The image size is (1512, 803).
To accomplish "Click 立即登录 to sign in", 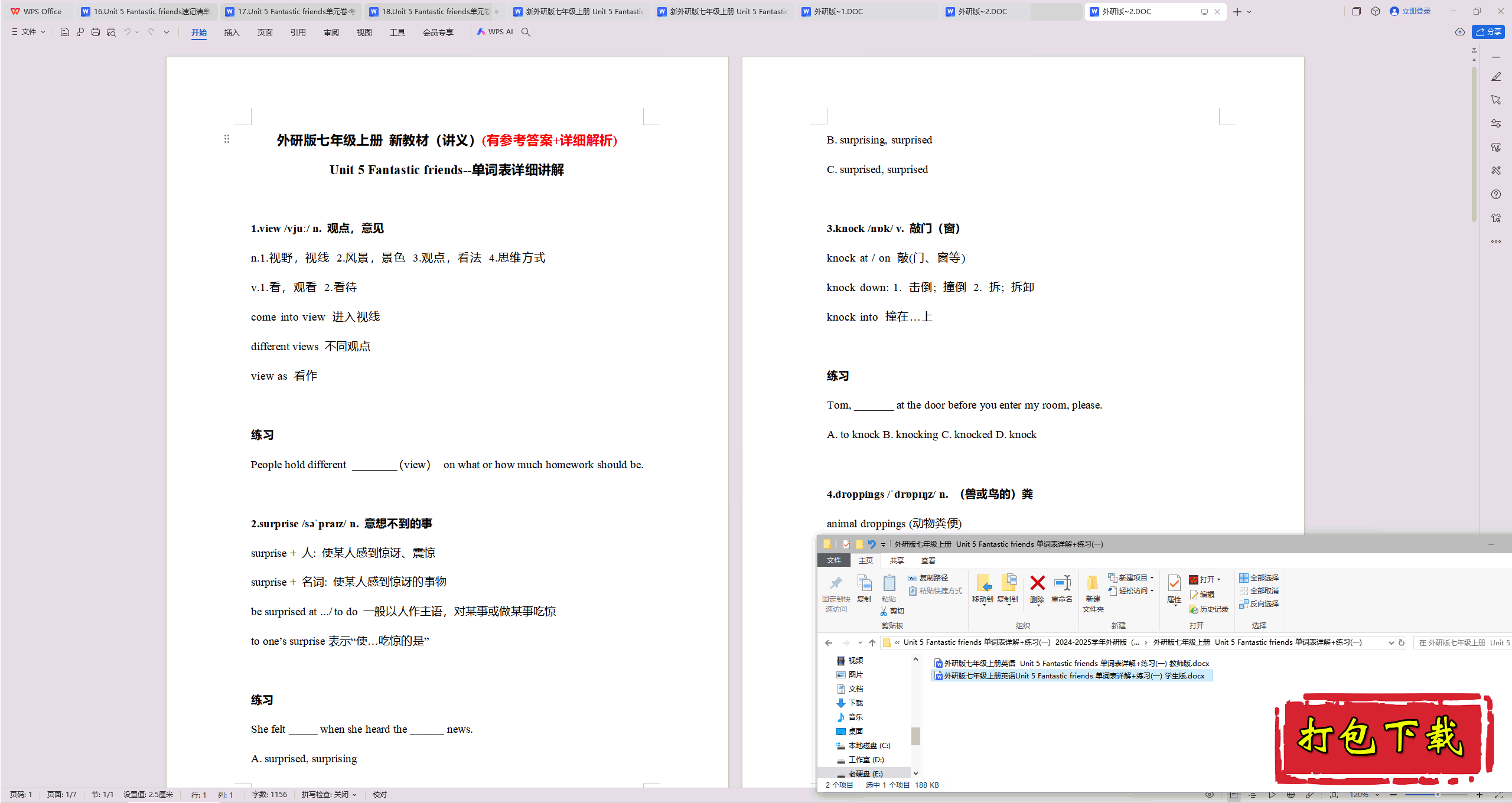I will click(x=1410, y=11).
